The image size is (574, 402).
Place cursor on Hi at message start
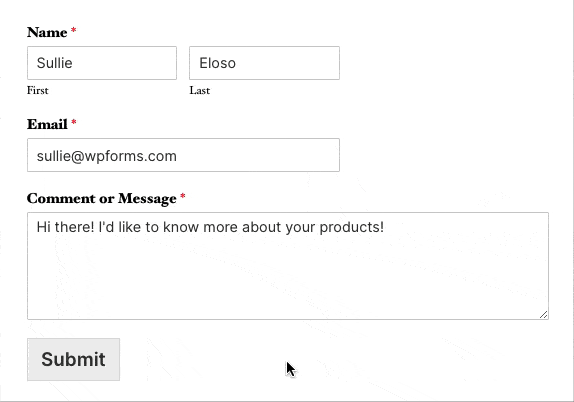pyautogui.click(x=42, y=227)
